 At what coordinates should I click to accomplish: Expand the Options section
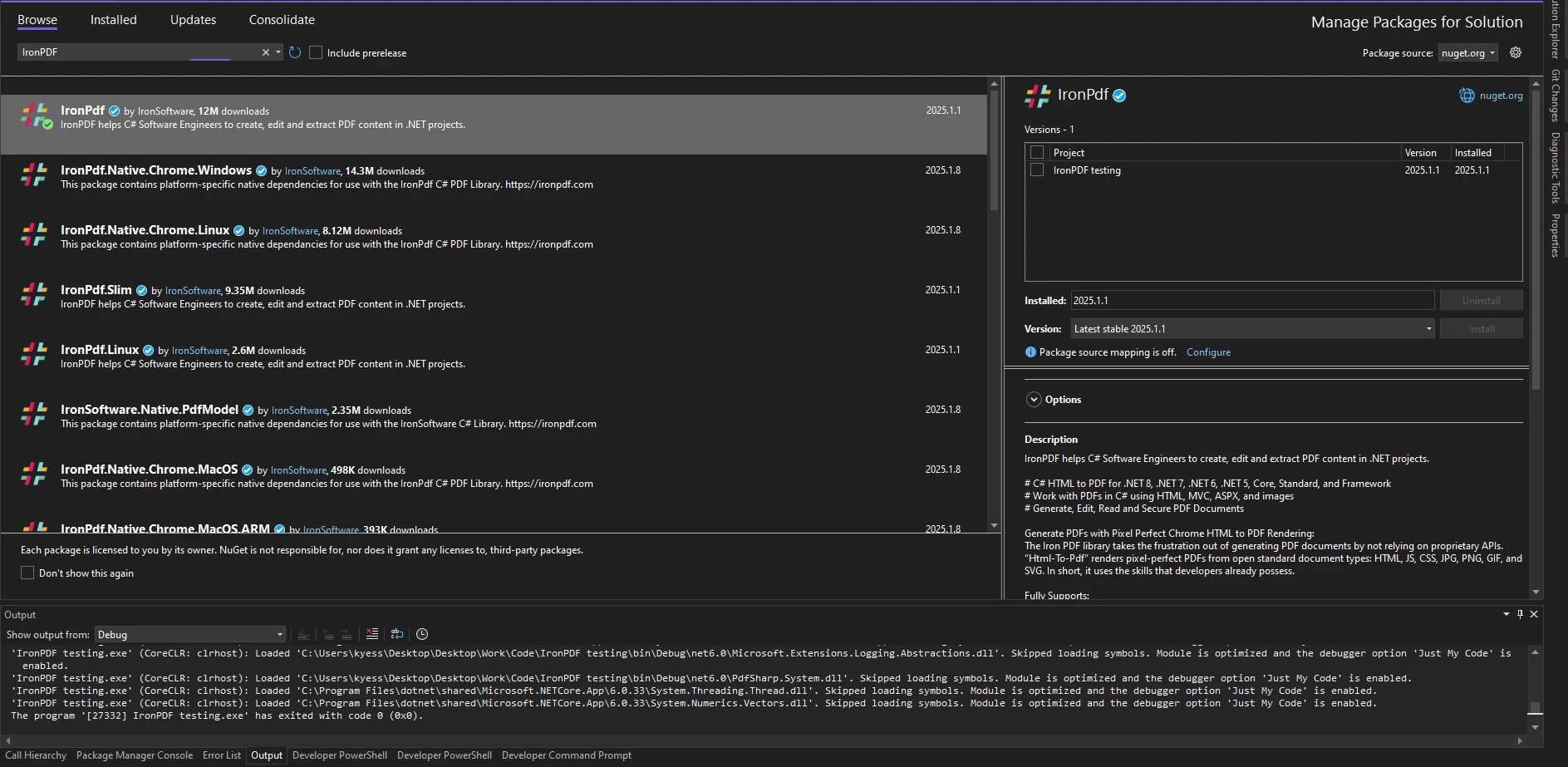pos(1034,400)
